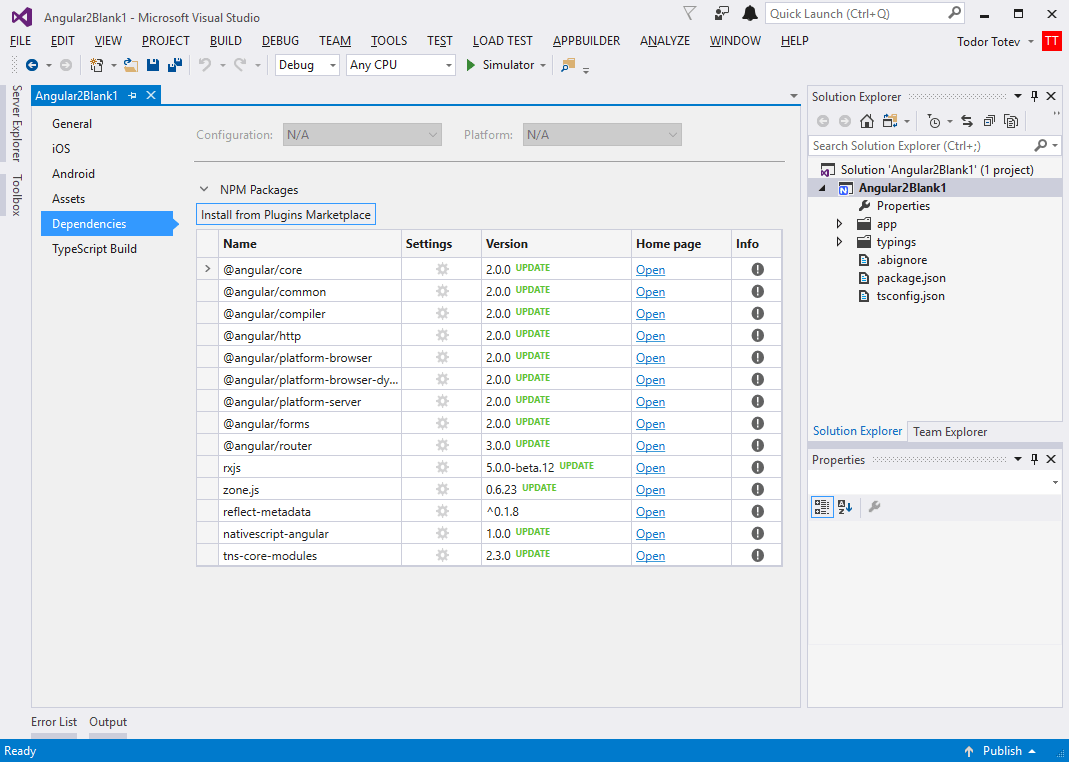The width and height of the screenshot is (1069, 762).
Task: Click the Find in Files toolbar icon
Action: 568,65
